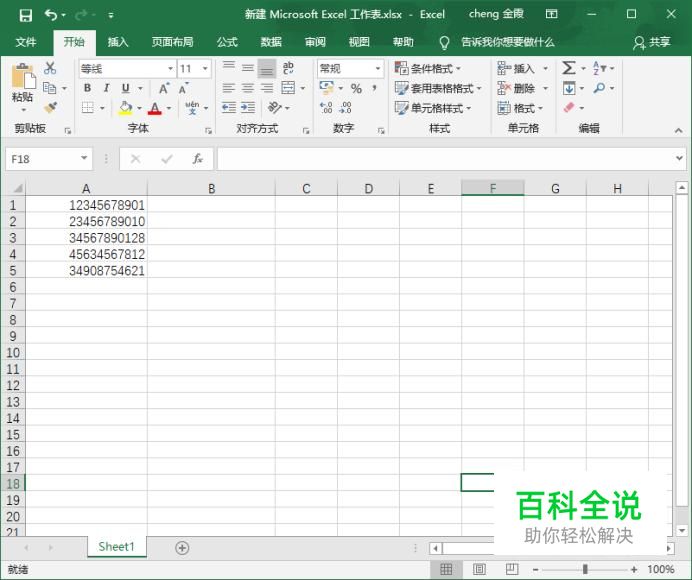This screenshot has height=580, width=692.
Task: Toggle align text left
Action: point(229,88)
